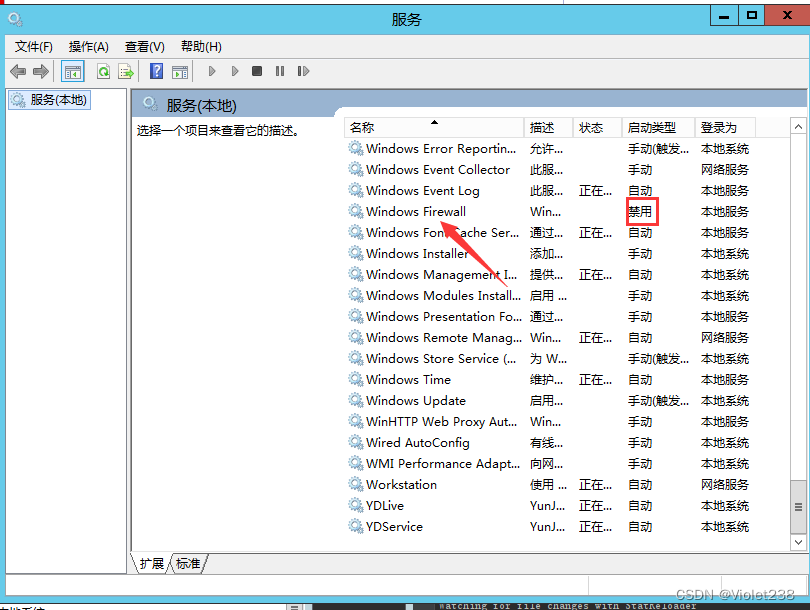Sort by the 登录为 column header
810x610 pixels.
(725, 128)
